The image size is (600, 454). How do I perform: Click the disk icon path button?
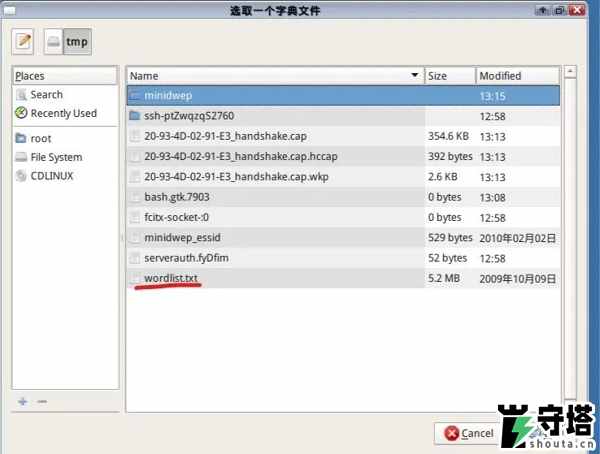[x=53, y=41]
